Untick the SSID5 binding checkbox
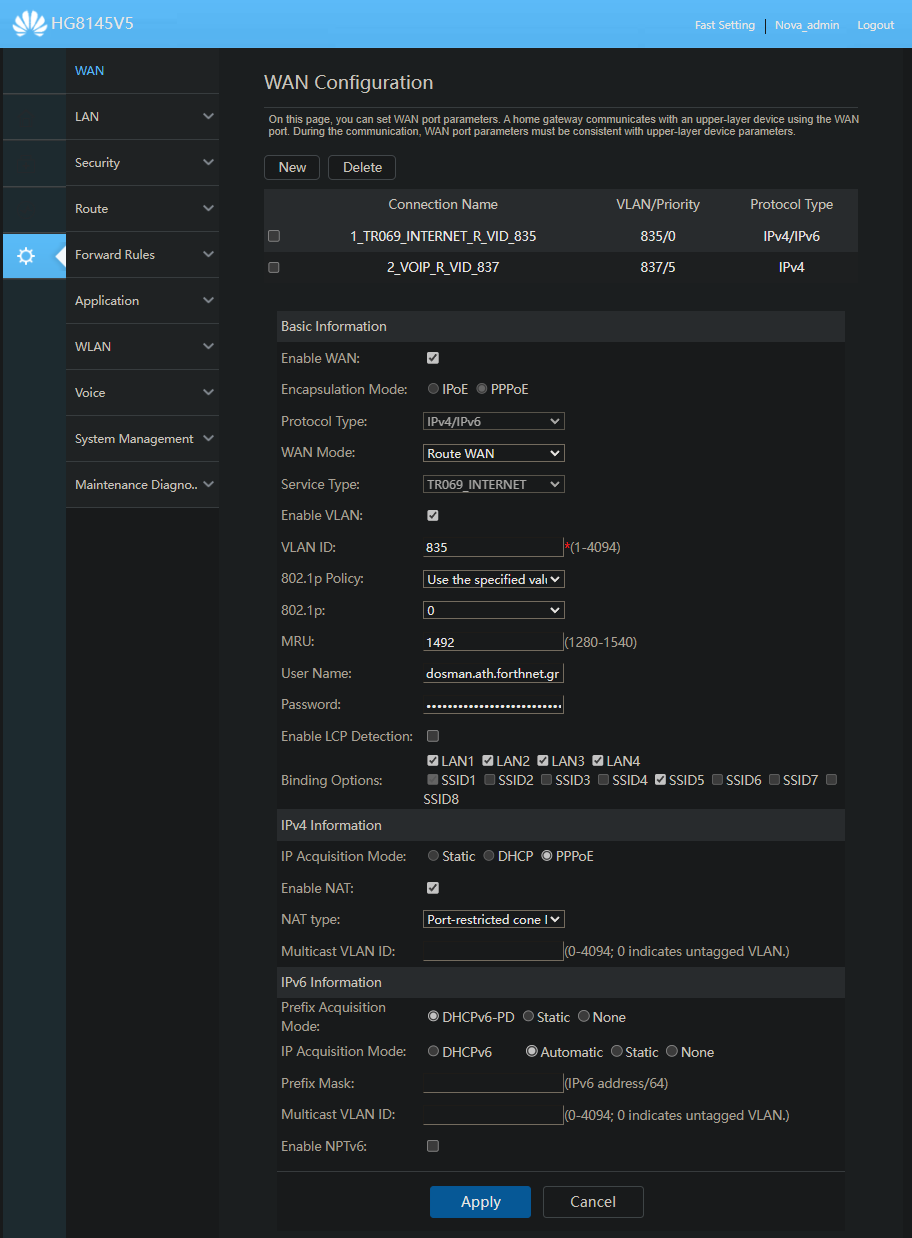 (661, 780)
